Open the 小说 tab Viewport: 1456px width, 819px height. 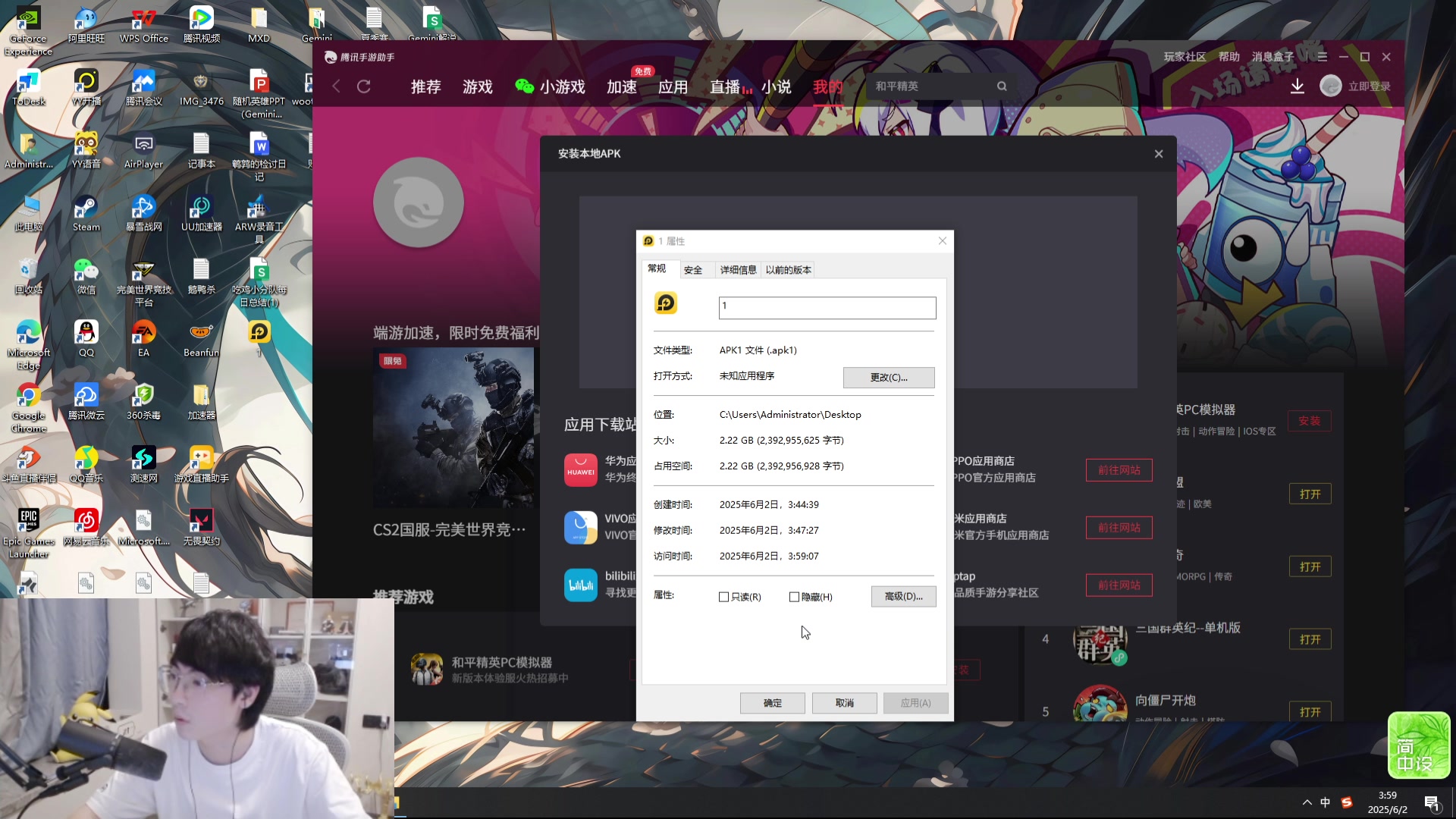tap(776, 87)
